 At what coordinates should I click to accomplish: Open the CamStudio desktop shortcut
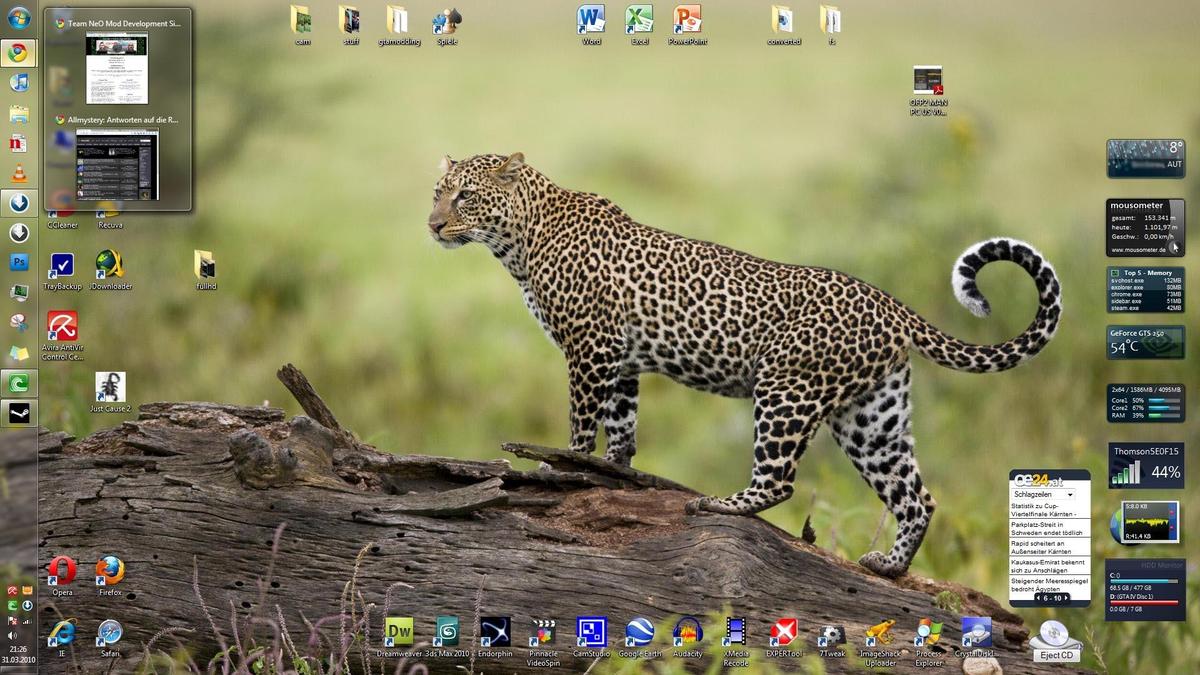point(591,632)
